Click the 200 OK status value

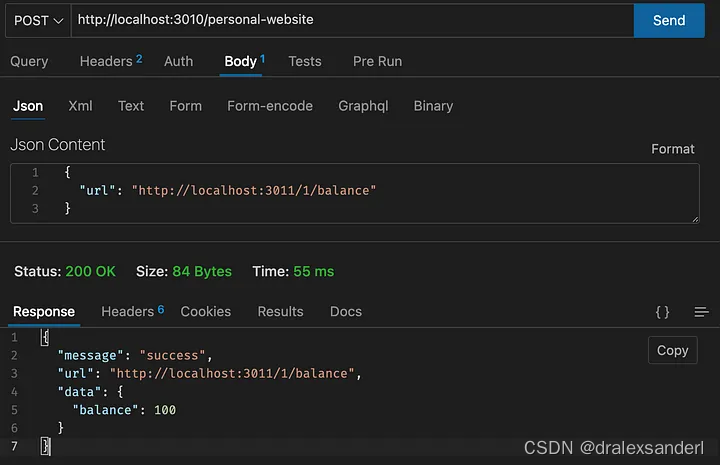point(90,271)
